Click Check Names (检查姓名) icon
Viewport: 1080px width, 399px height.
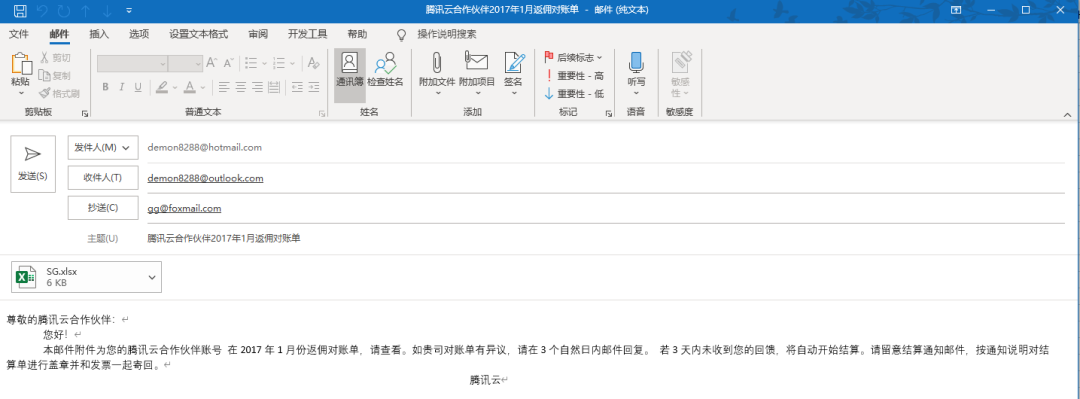coord(385,63)
